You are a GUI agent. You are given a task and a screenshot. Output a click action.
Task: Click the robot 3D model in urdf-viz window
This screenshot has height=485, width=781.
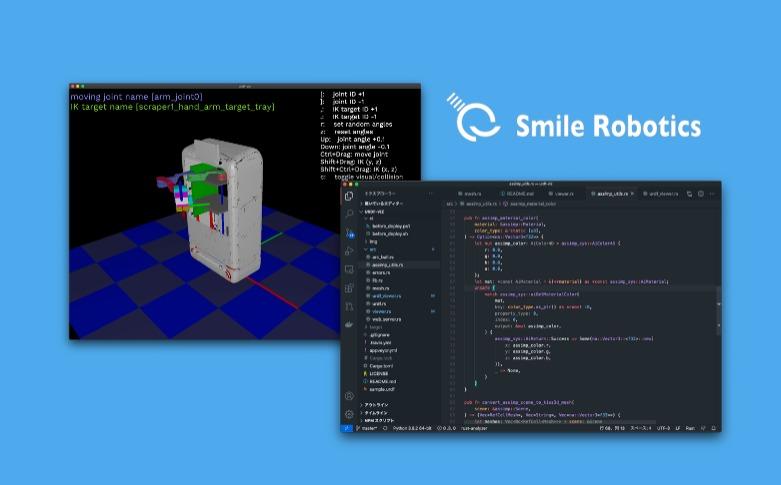coord(220,209)
